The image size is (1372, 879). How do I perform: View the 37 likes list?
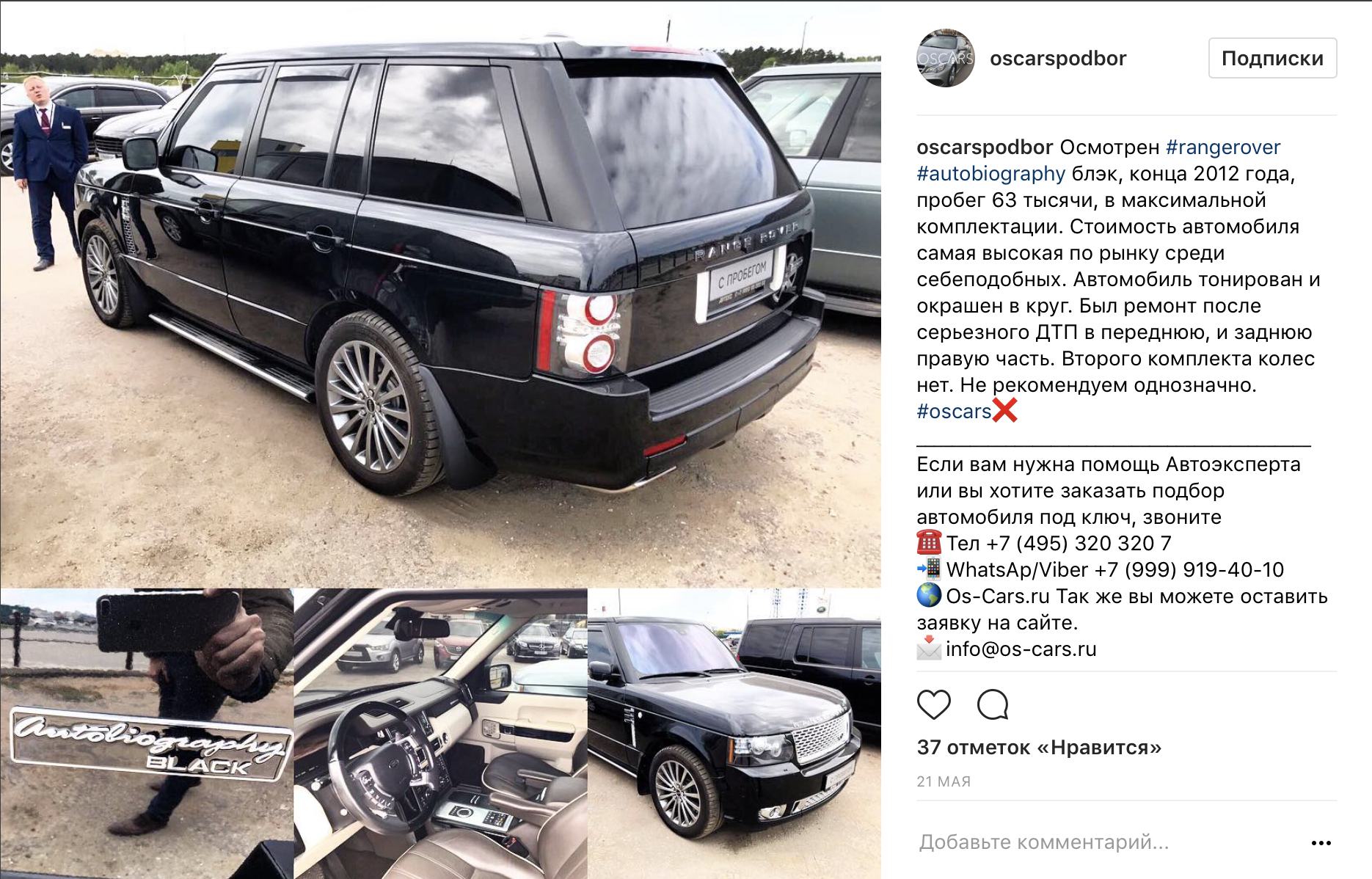1039,748
